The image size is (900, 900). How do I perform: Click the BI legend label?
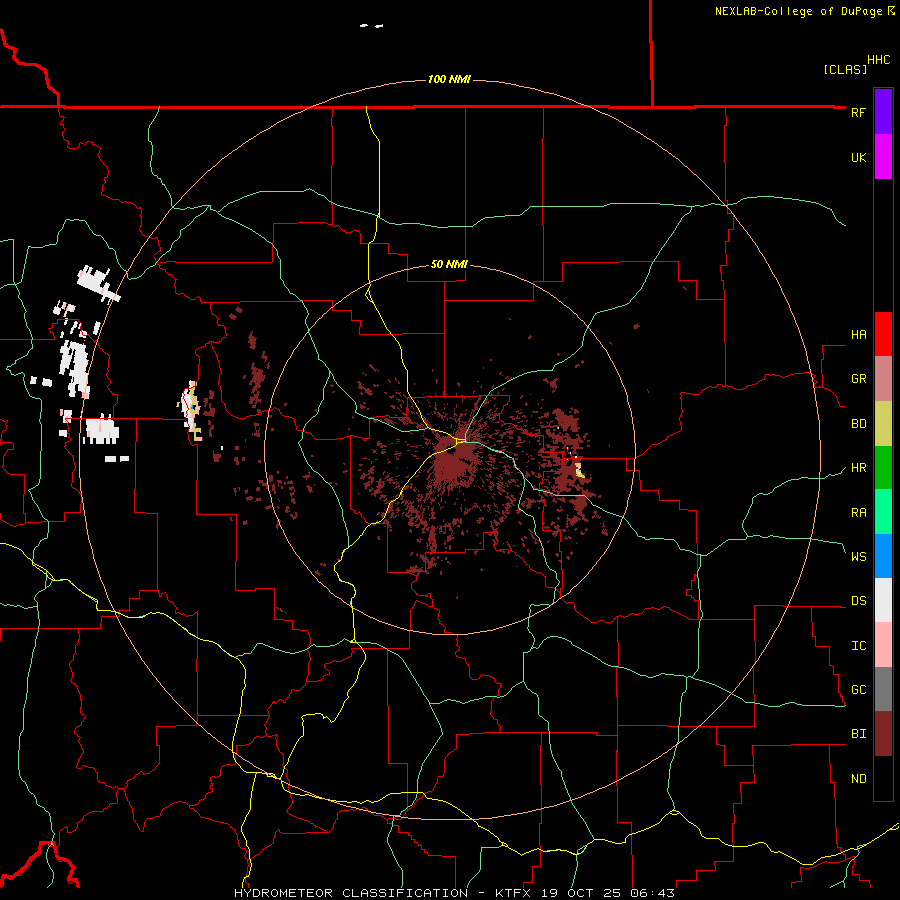coord(858,734)
